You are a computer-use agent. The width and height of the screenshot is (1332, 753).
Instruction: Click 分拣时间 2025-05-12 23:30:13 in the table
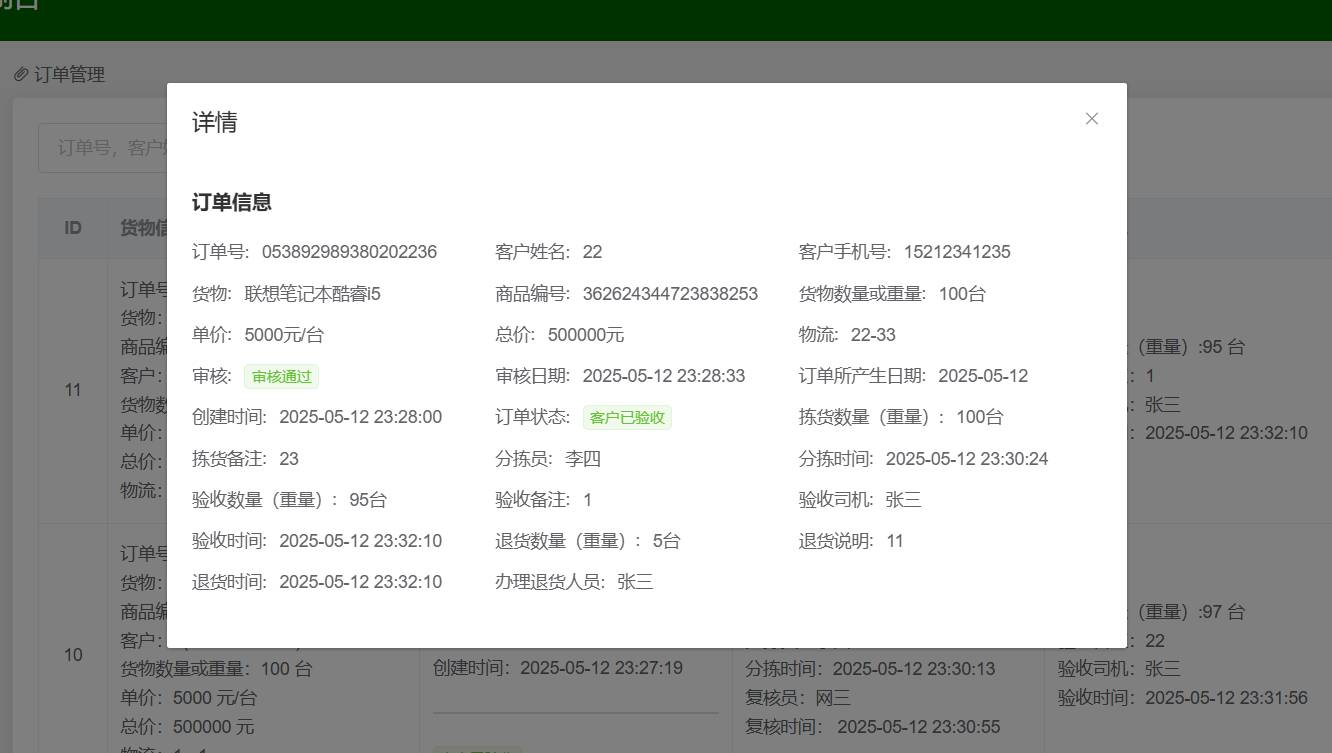870,669
